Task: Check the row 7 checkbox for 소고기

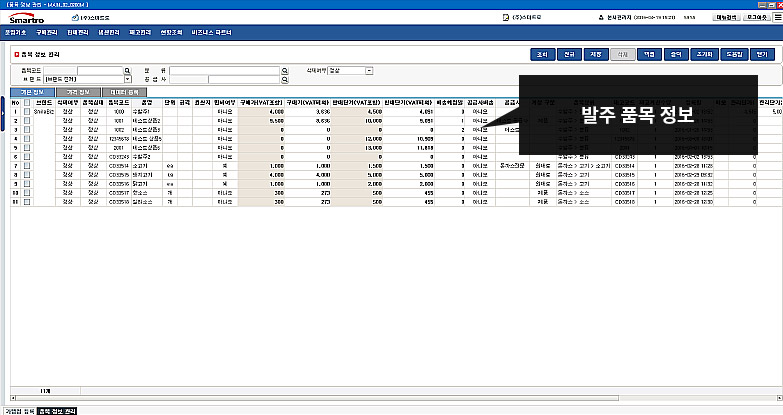Action: pos(27,166)
